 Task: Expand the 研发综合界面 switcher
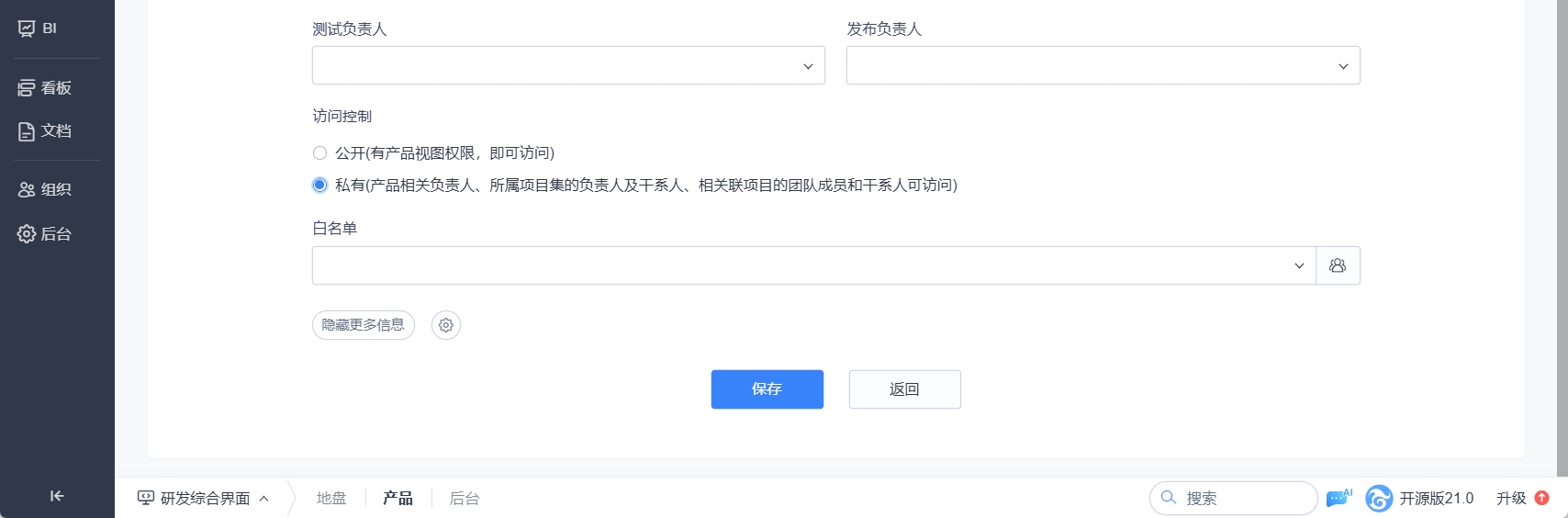(x=204, y=498)
